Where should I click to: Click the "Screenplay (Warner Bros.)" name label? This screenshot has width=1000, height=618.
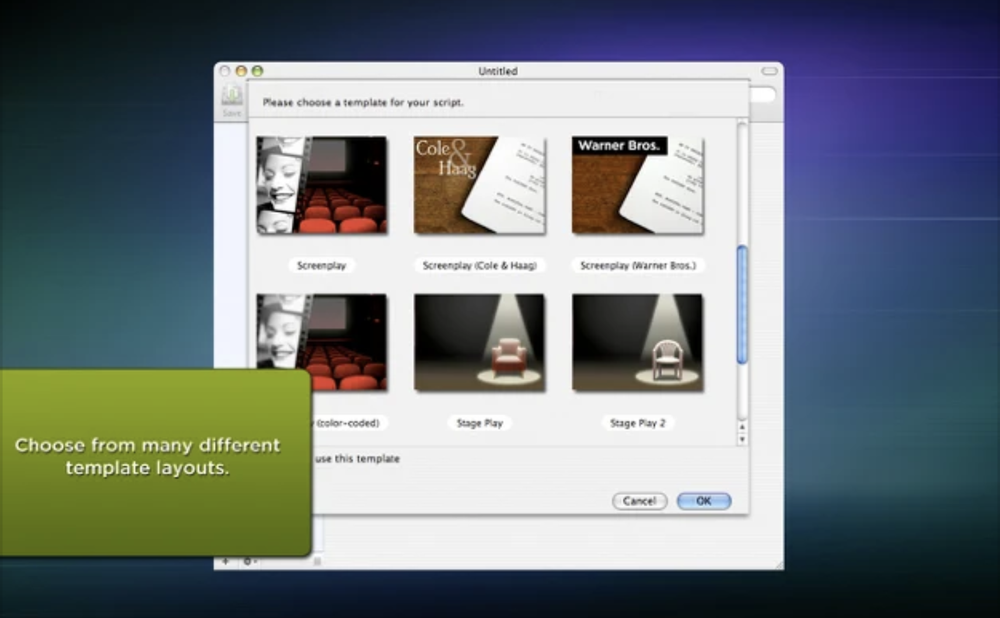(637, 266)
